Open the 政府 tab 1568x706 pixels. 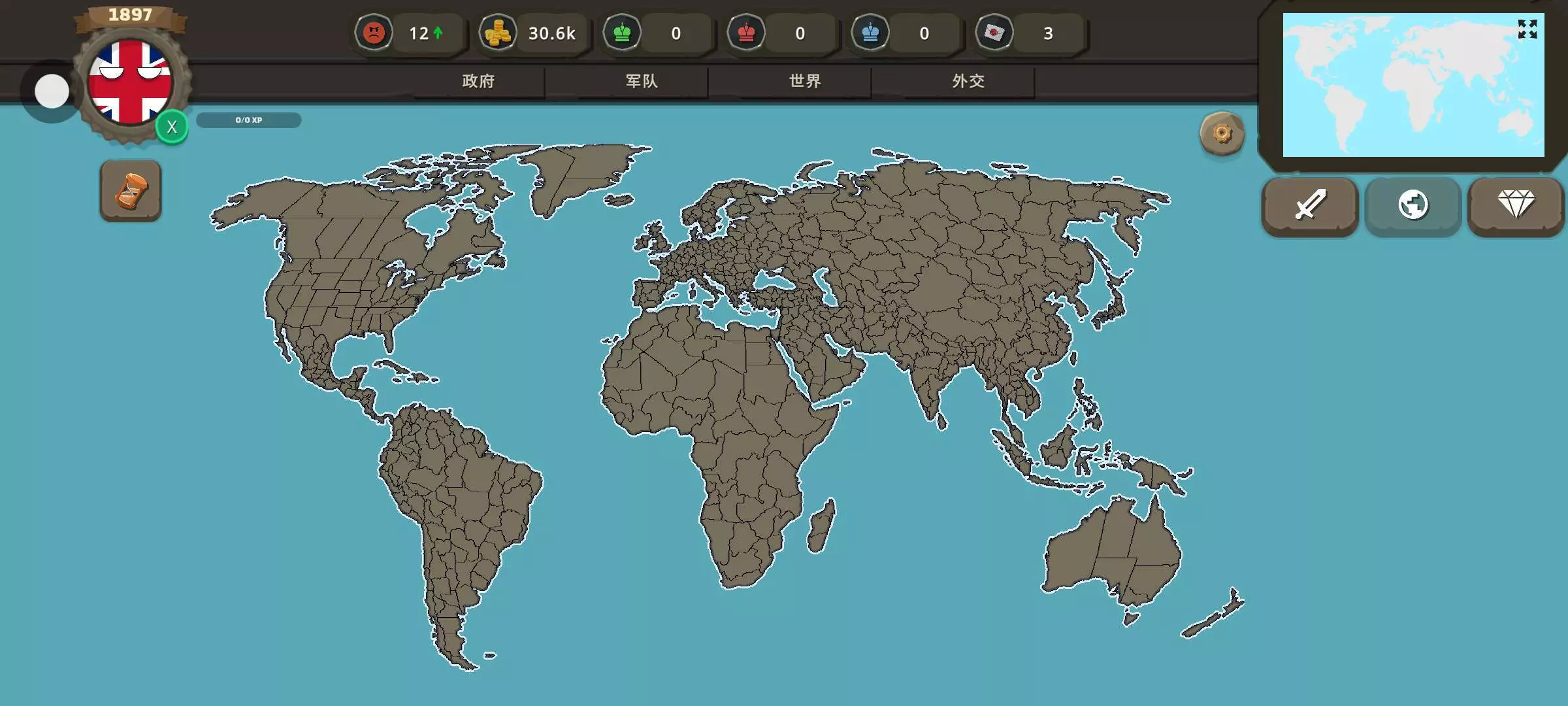click(478, 81)
